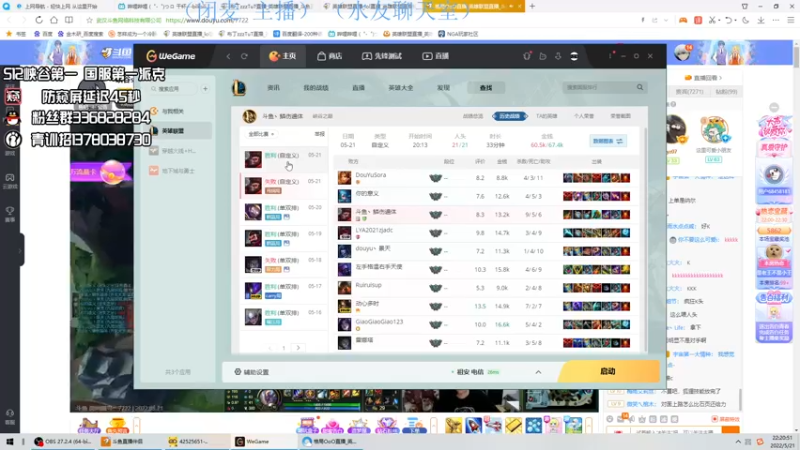
Task: Toggle the 数据图表 view switch button
Action: tap(608, 141)
